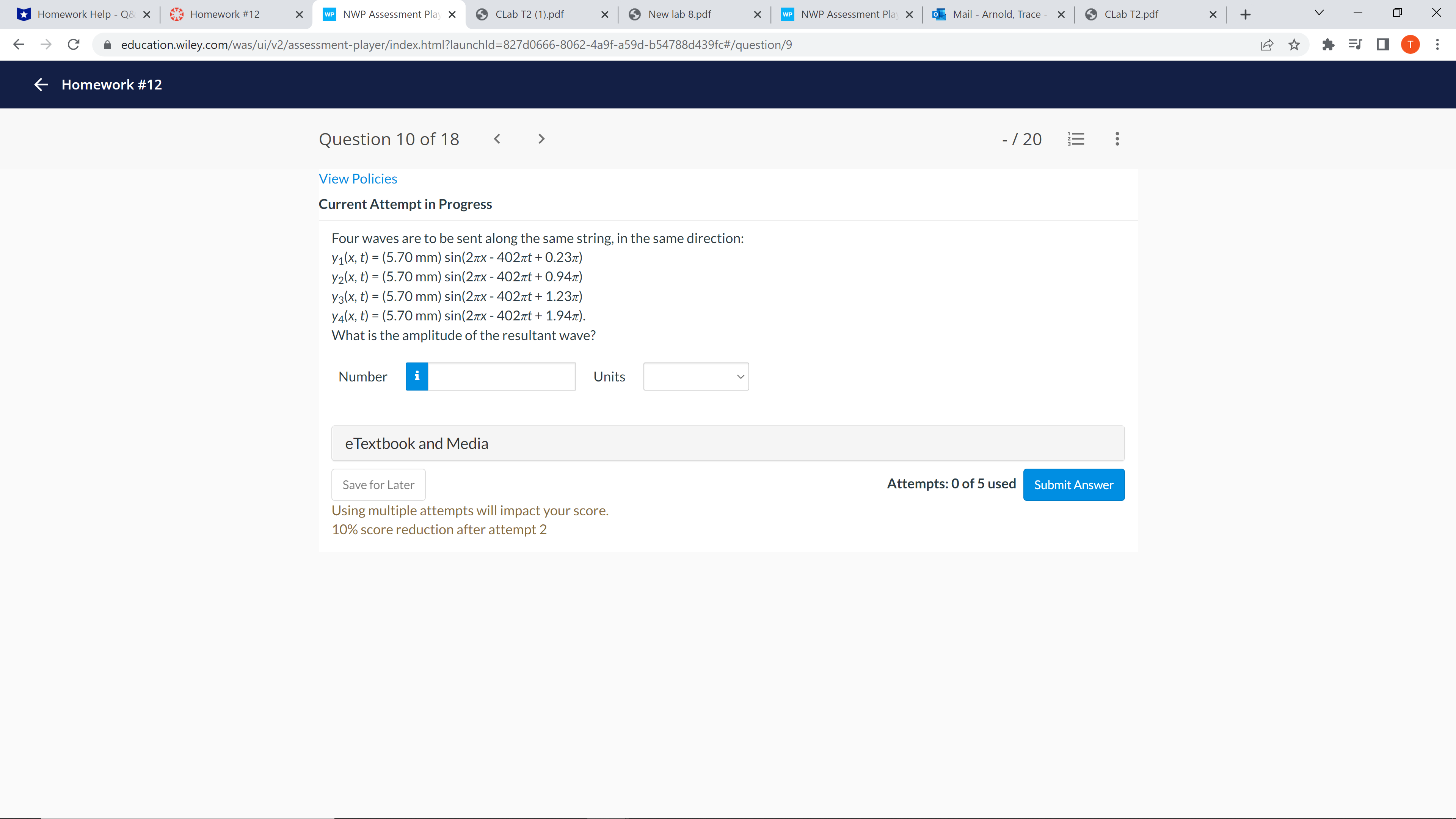The image size is (1456, 819).
Task: Open the three-dot question options menu
Action: click(x=1117, y=139)
